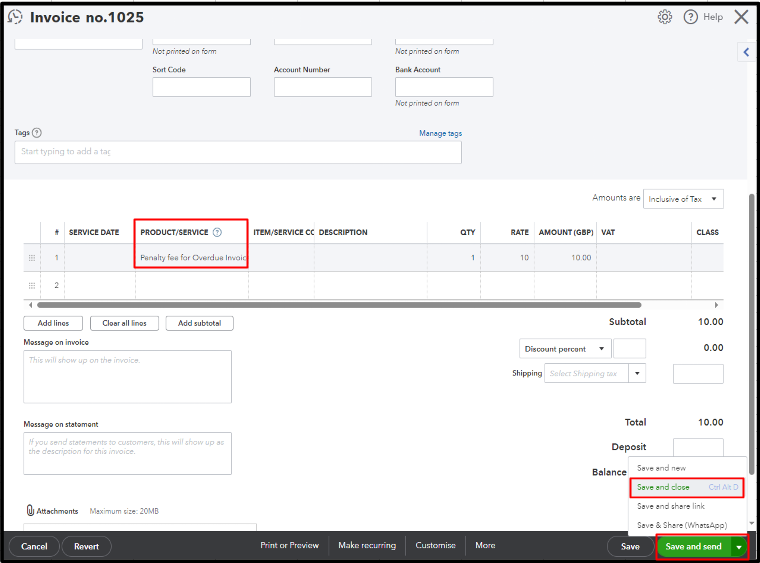Open Print or Preview

(289, 546)
